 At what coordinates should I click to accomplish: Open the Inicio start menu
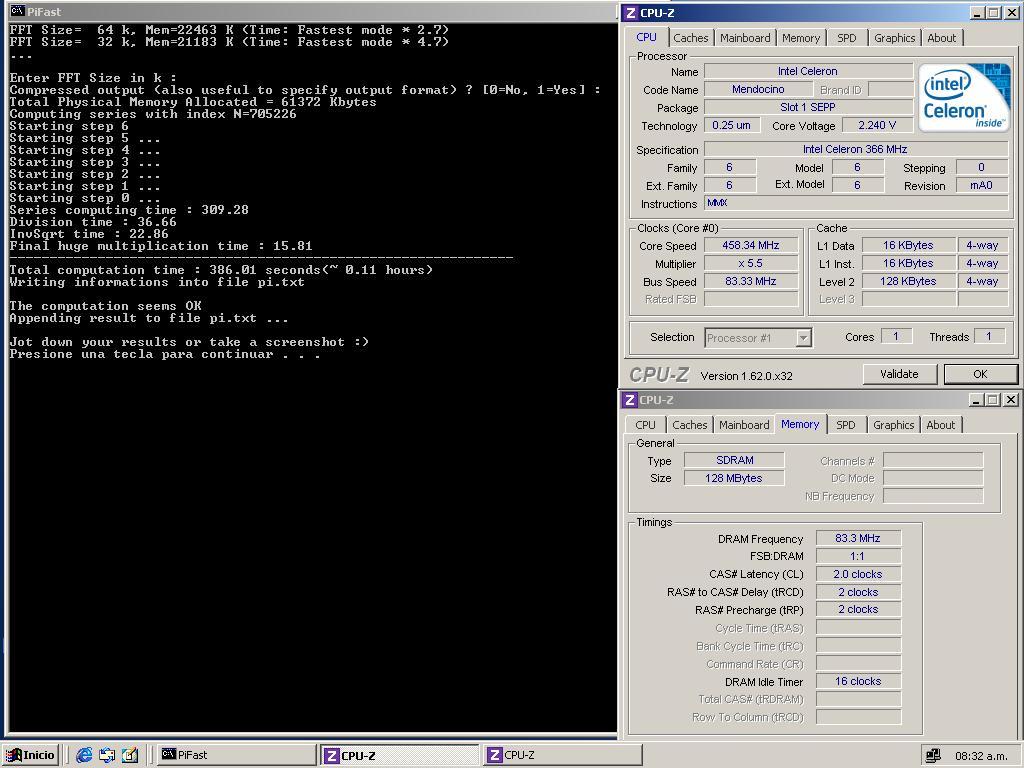pyautogui.click(x=31, y=755)
